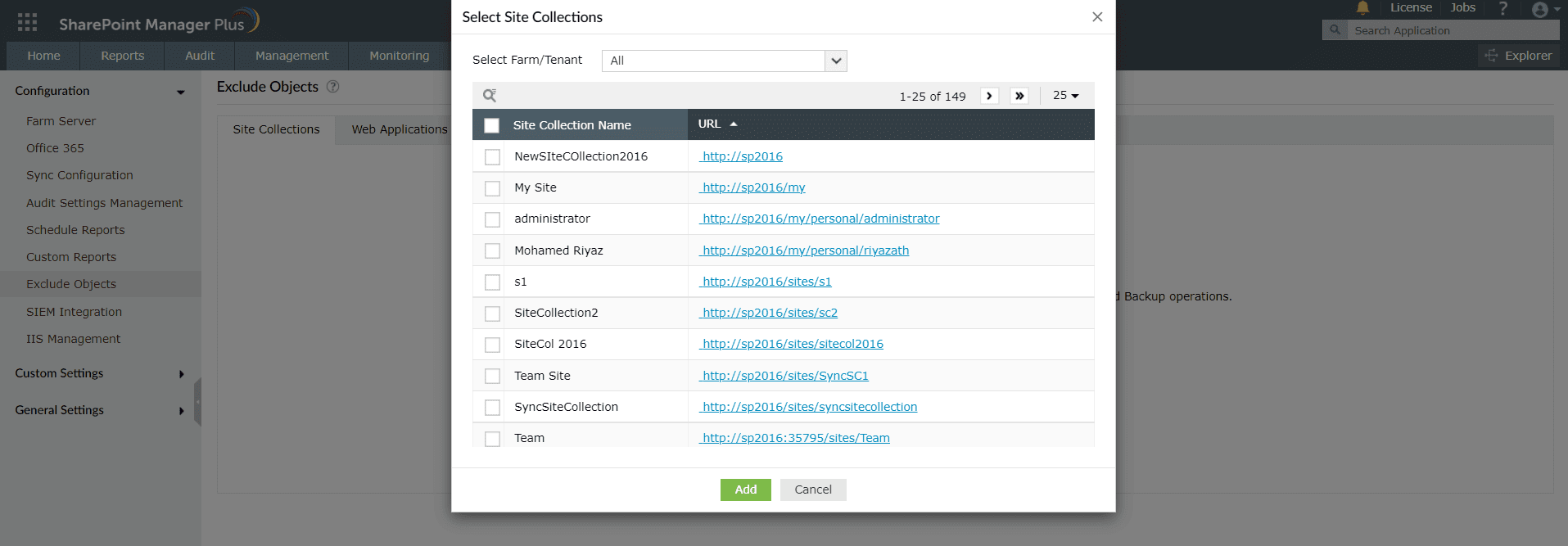Screen dimensions: 1568x546
Task: Switch to the Site Collections tab
Action: point(276,130)
